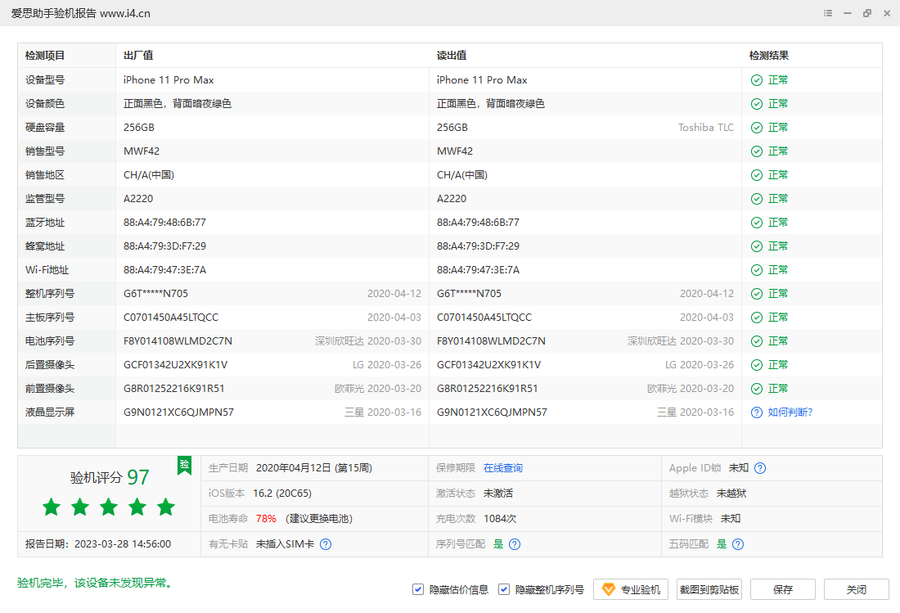This screenshot has width=900, height=613.
Task: Click the 读出值 column header
Action: pos(451,56)
